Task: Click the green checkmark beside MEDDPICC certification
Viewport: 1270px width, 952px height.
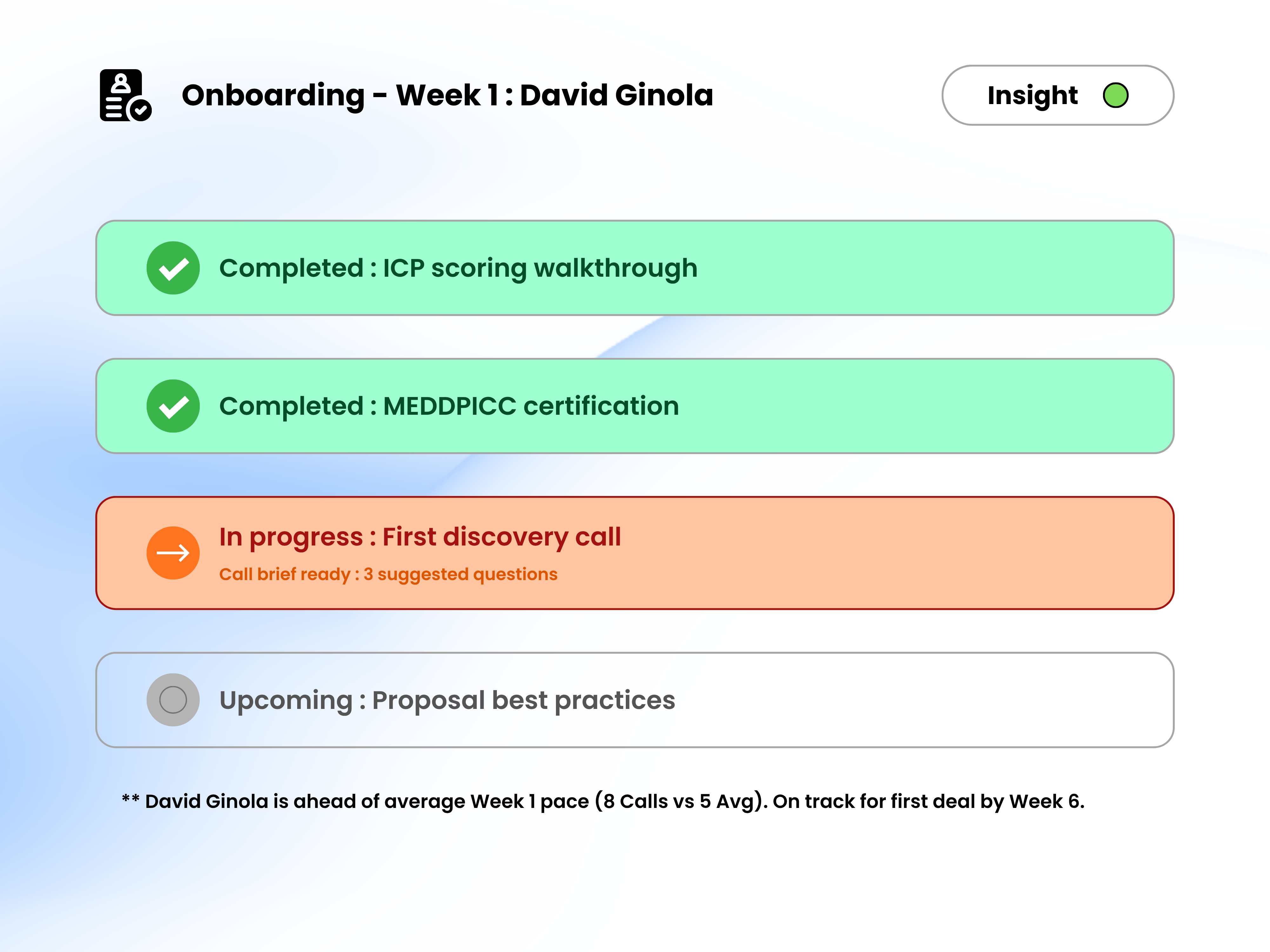Action: 173,406
